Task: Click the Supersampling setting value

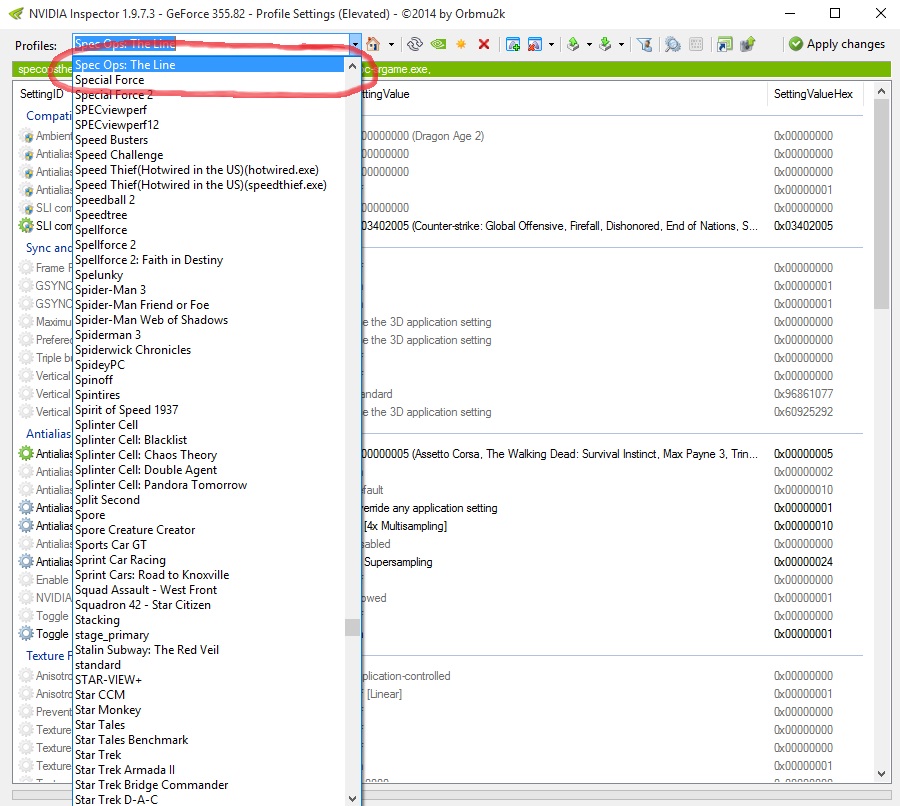Action: click(398, 562)
